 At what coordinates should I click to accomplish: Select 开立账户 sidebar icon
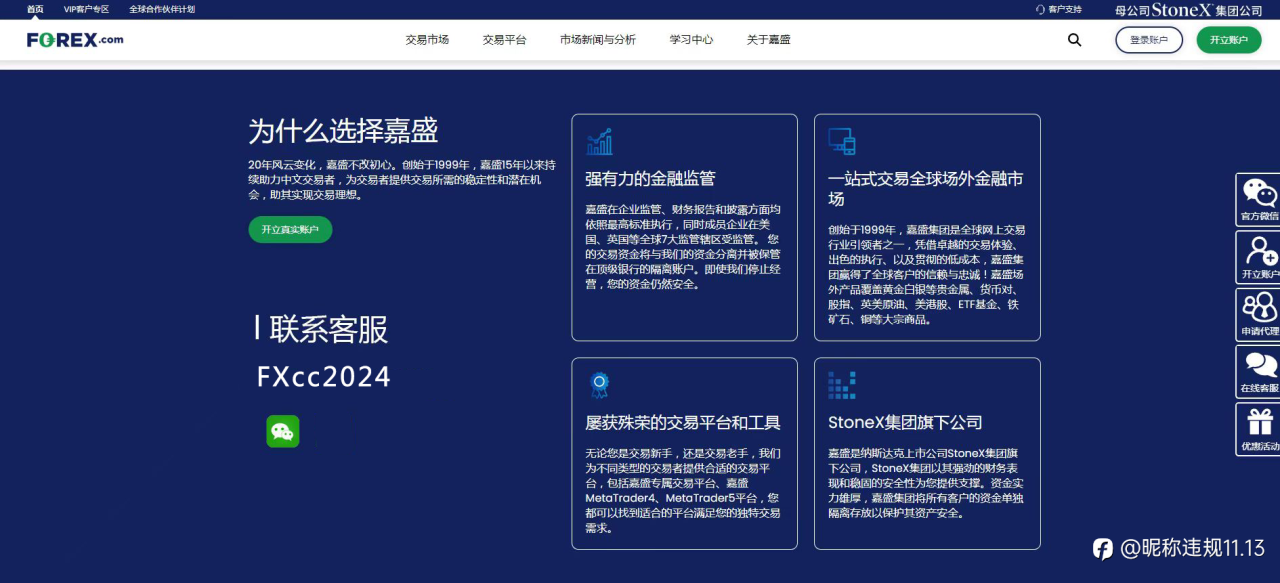[1259, 257]
